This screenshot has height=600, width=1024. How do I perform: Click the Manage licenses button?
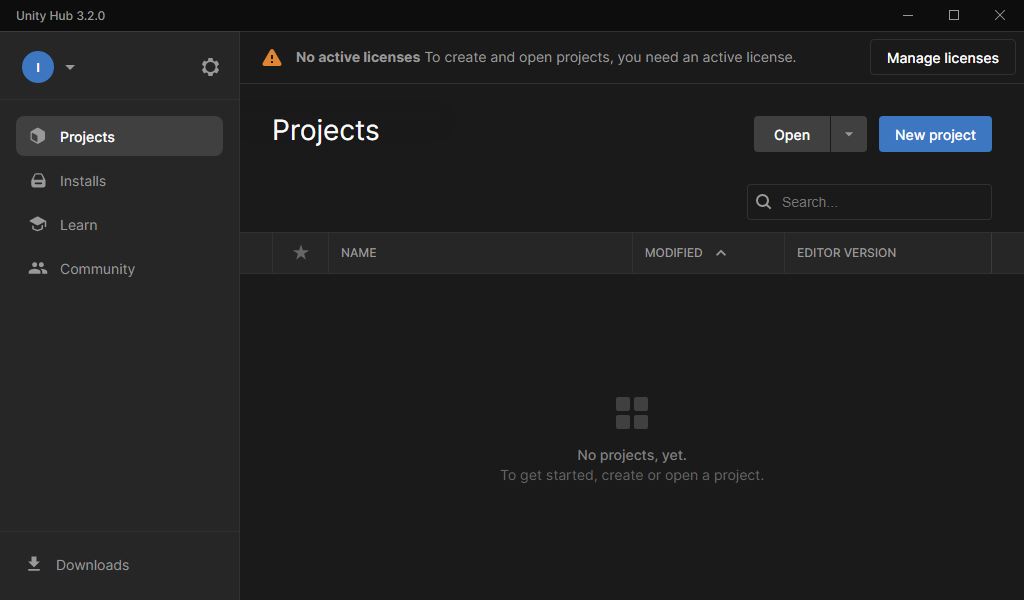(942, 57)
